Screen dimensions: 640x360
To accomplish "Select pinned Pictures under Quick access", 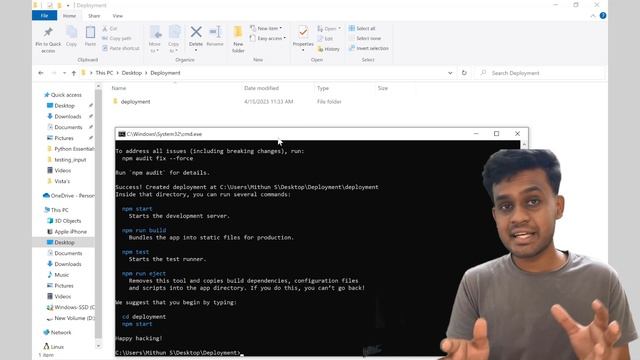I will coord(60,138).
